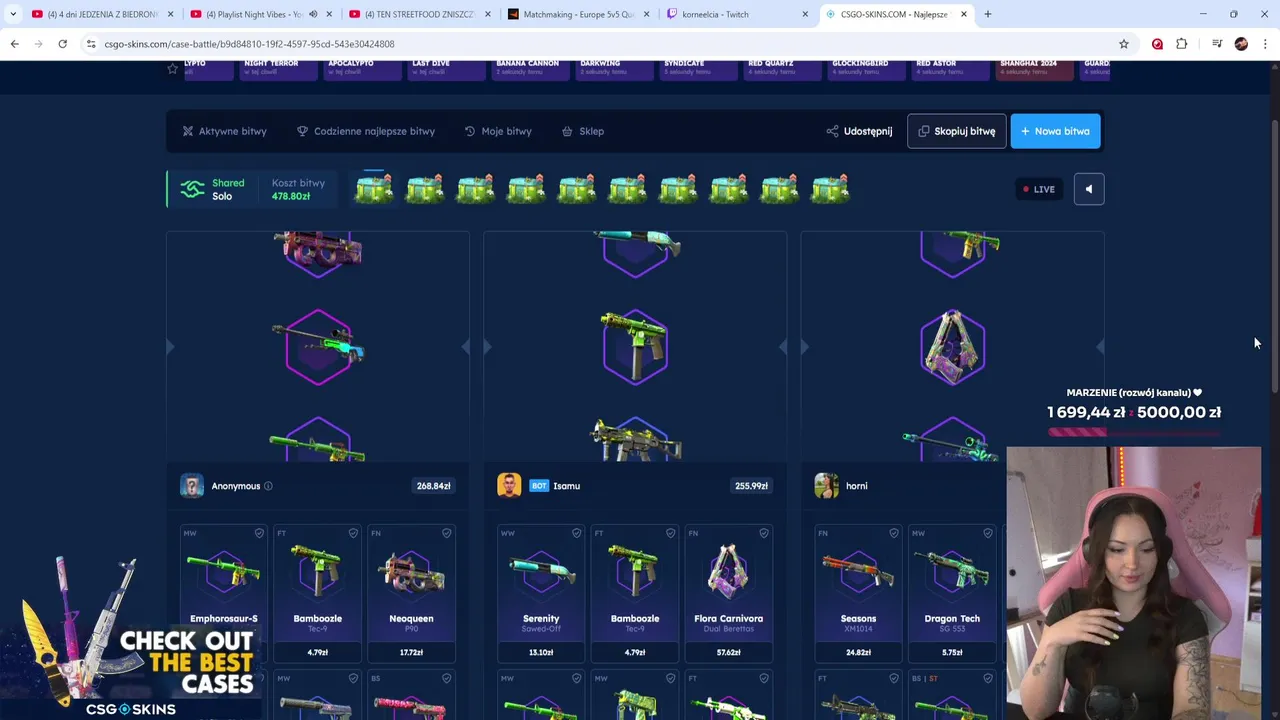Open the Flora Carnivora Dual Berettas card

point(728,593)
